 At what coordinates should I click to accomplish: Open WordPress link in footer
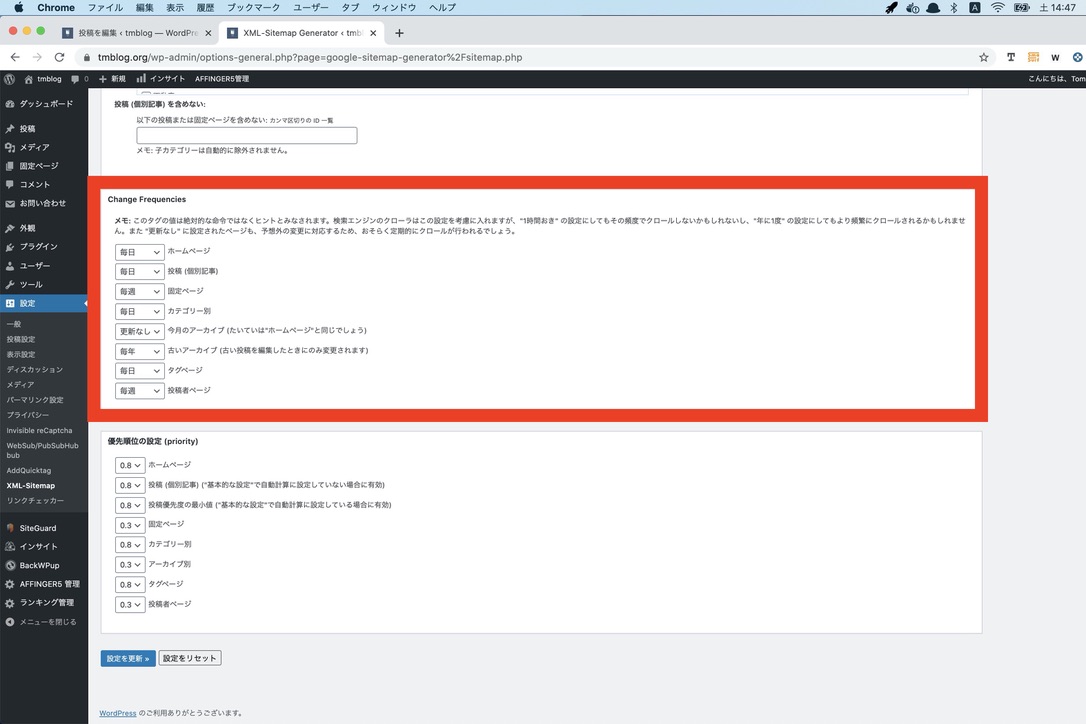[x=118, y=713]
